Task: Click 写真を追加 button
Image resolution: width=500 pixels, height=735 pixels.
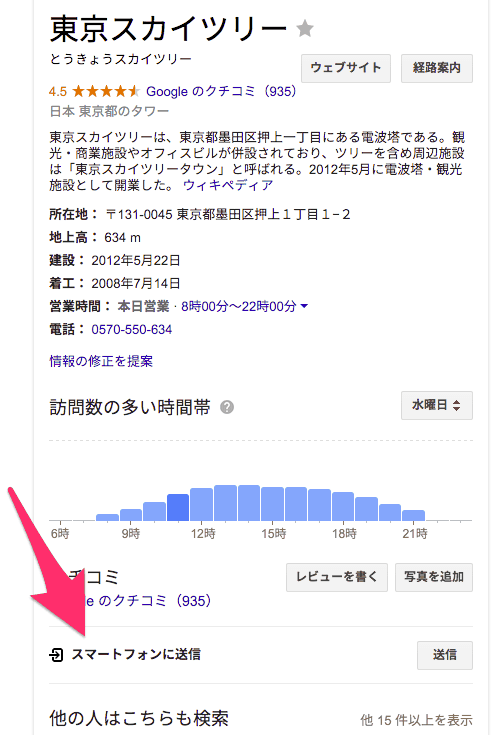Action: point(434,577)
